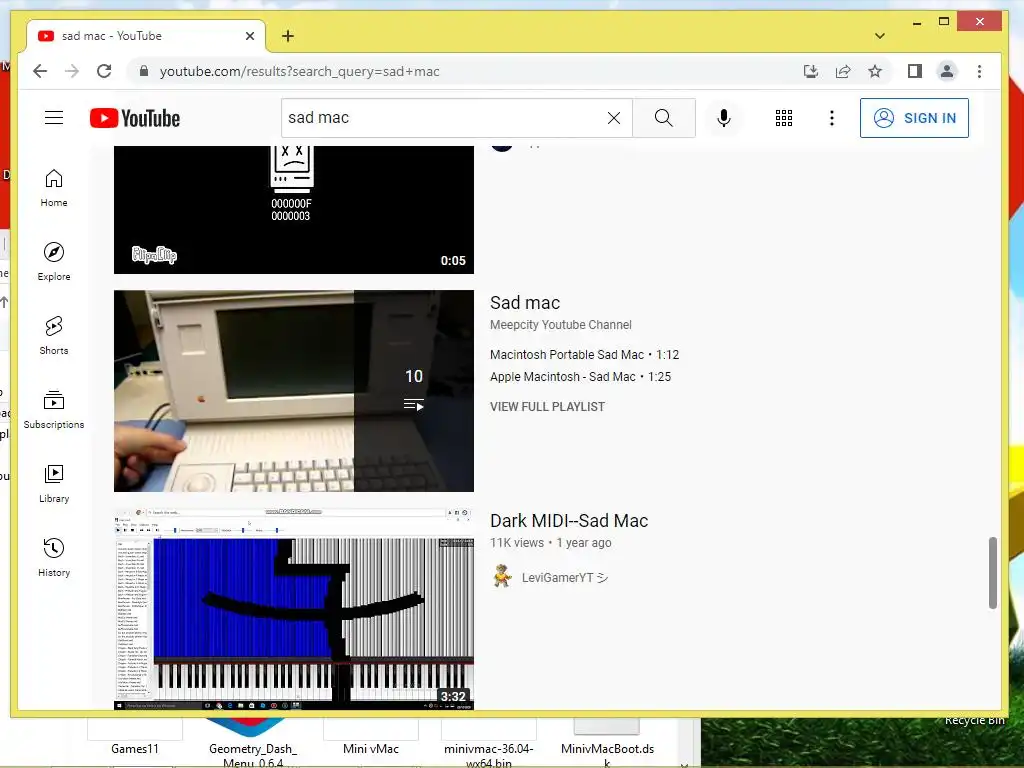Click SIGN IN button
Viewport: 1024px width, 768px height.
[914, 118]
